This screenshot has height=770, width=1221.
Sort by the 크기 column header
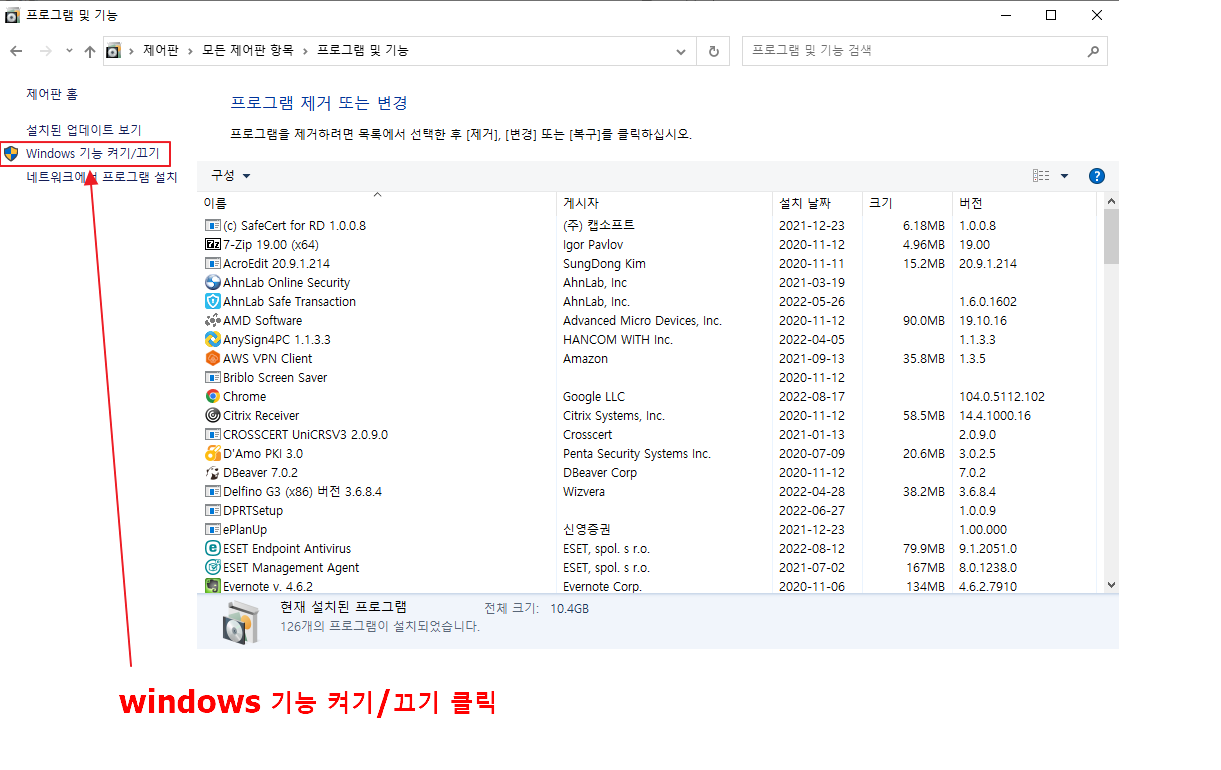905,203
